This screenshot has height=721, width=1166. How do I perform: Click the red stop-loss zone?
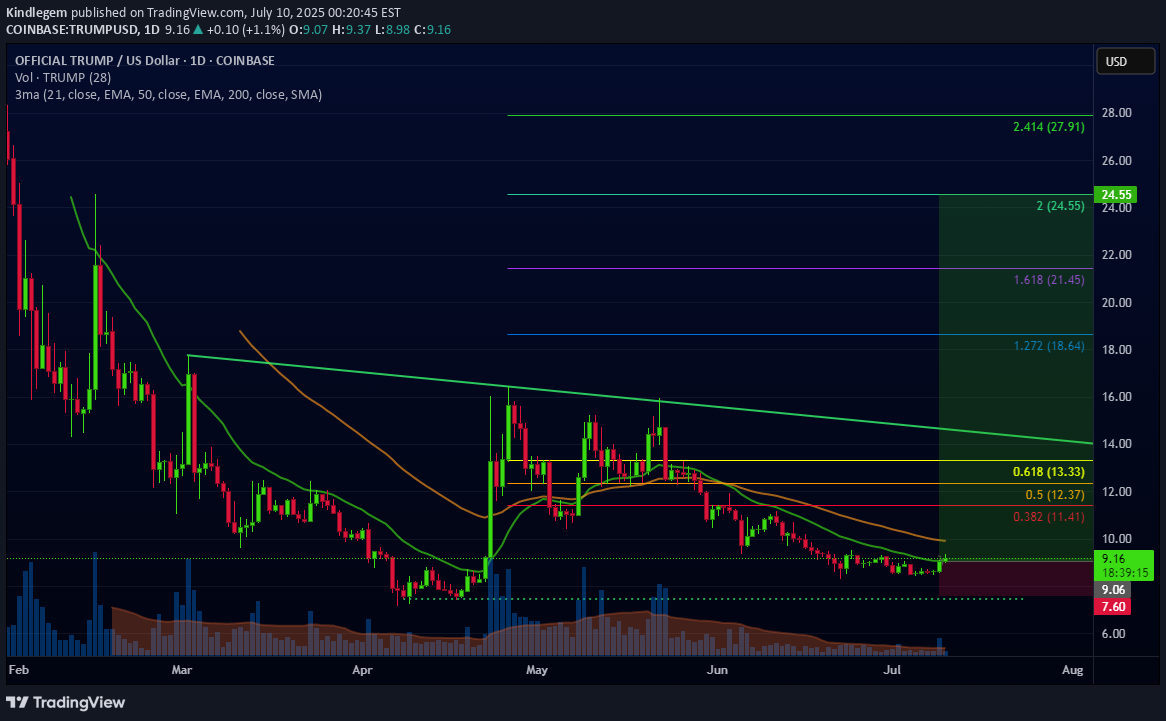pos(1010,579)
